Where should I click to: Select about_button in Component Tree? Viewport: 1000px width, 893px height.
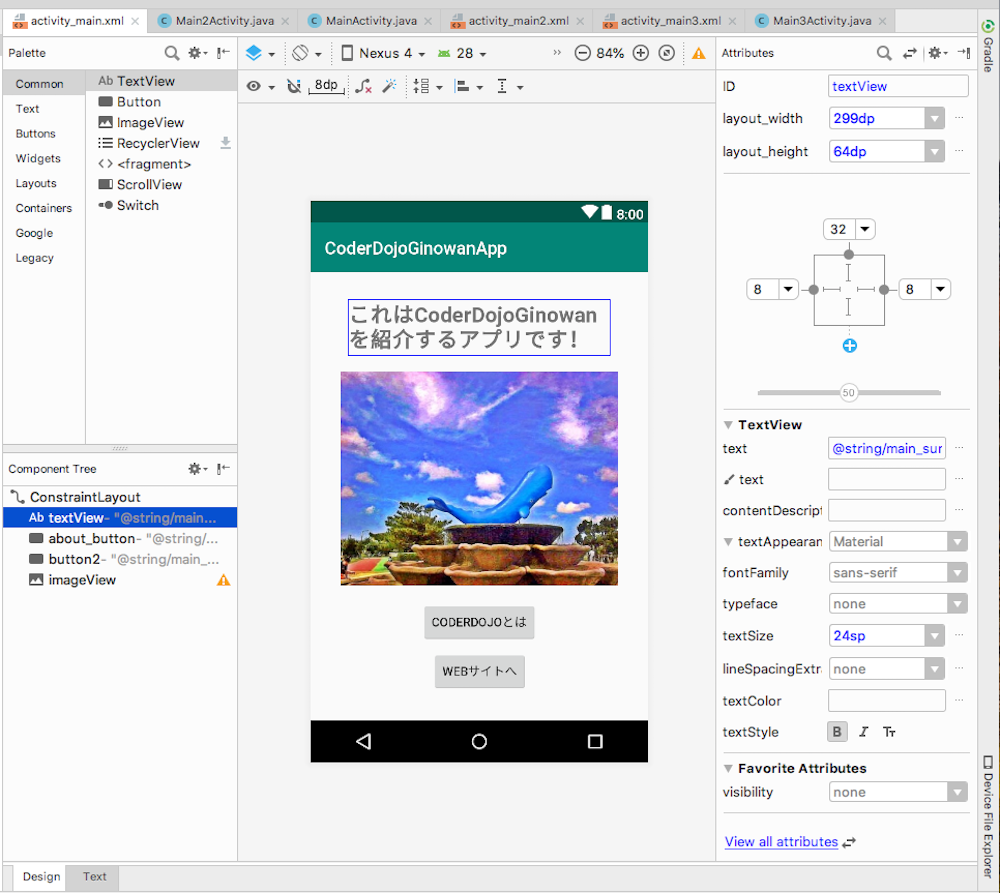(120, 539)
